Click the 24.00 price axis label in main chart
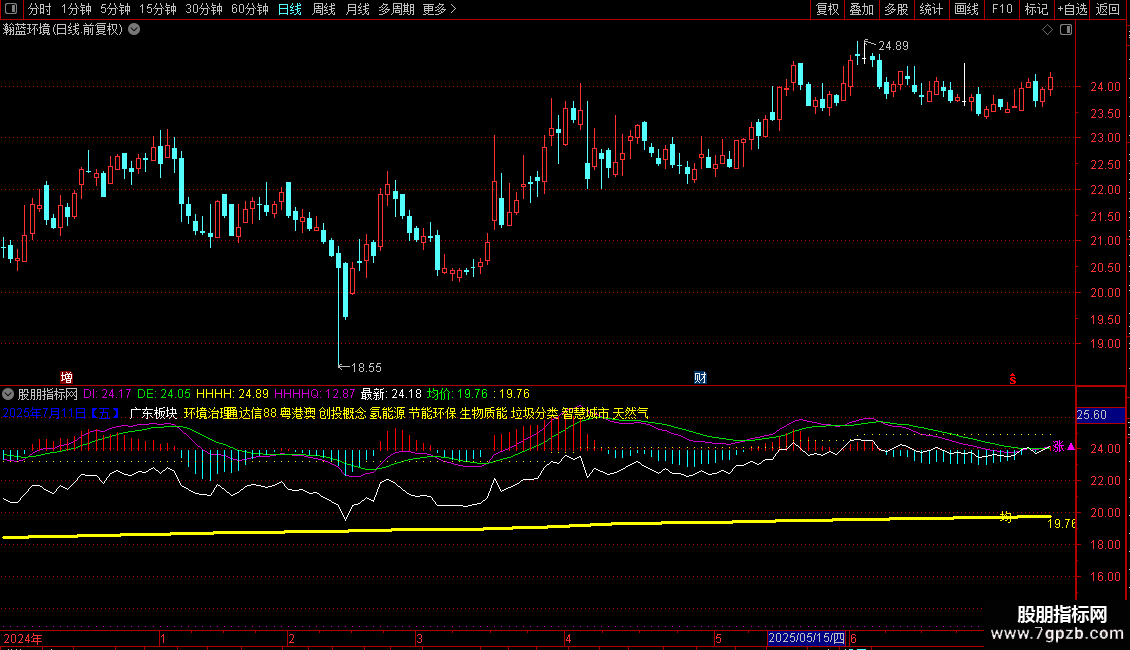Image resolution: width=1130 pixels, height=650 pixels. [x=1105, y=87]
